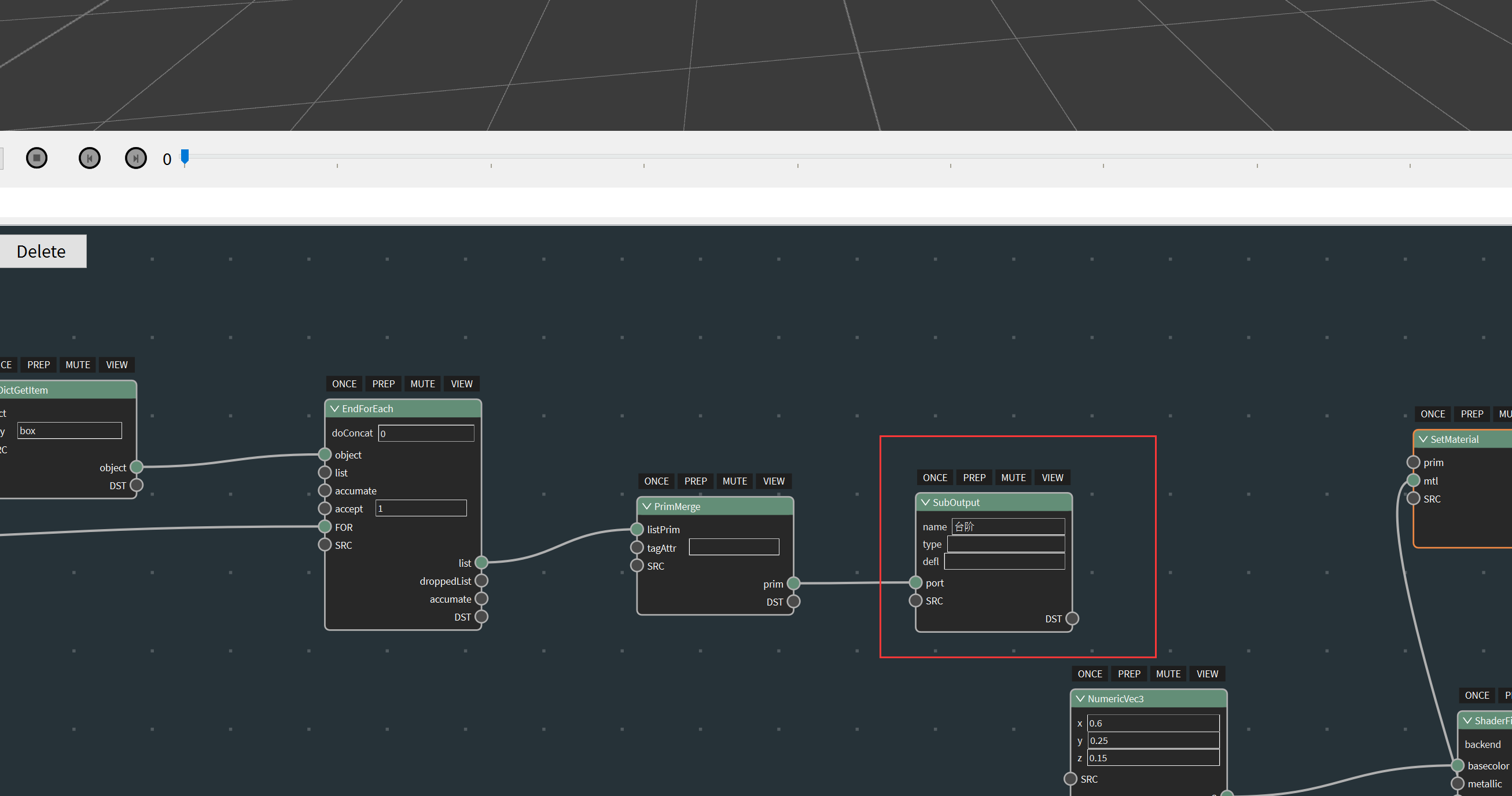Click the droppedList output socket
The image size is (1512, 796).
point(481,581)
